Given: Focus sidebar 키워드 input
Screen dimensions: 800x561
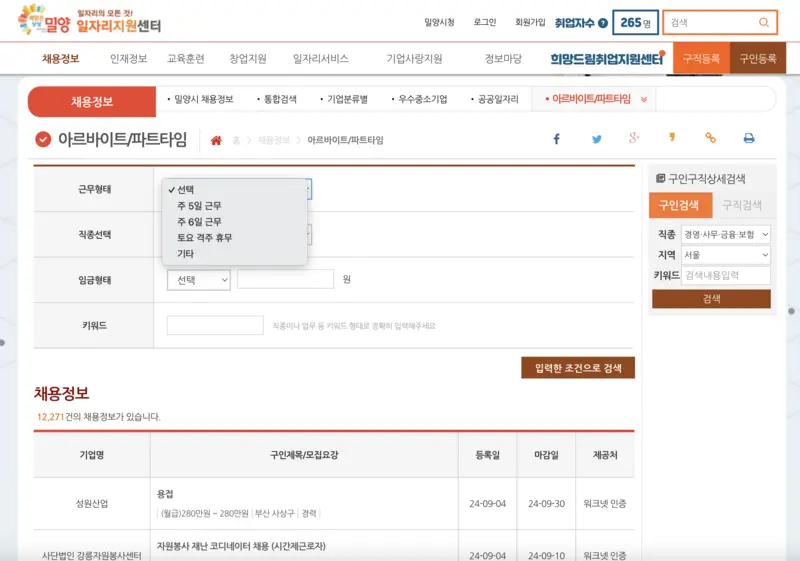Looking at the screenshot, I should click(726, 275).
